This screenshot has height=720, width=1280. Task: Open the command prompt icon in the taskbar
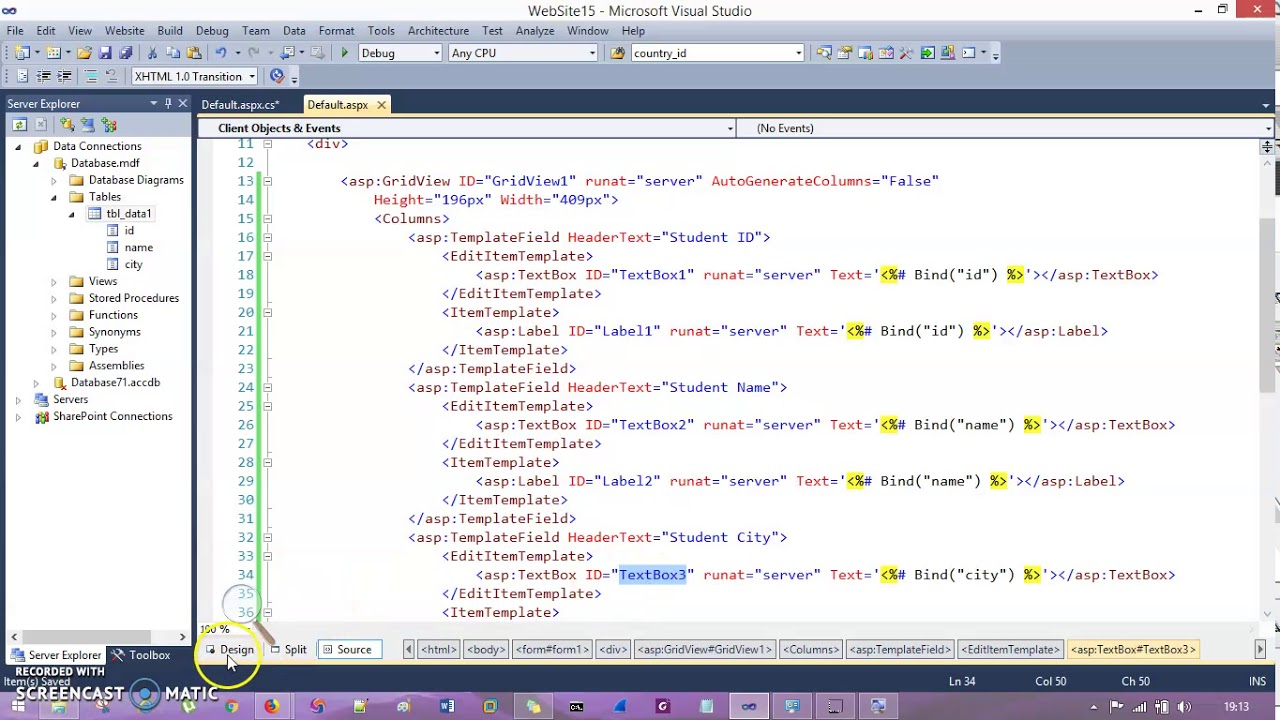tap(576, 707)
